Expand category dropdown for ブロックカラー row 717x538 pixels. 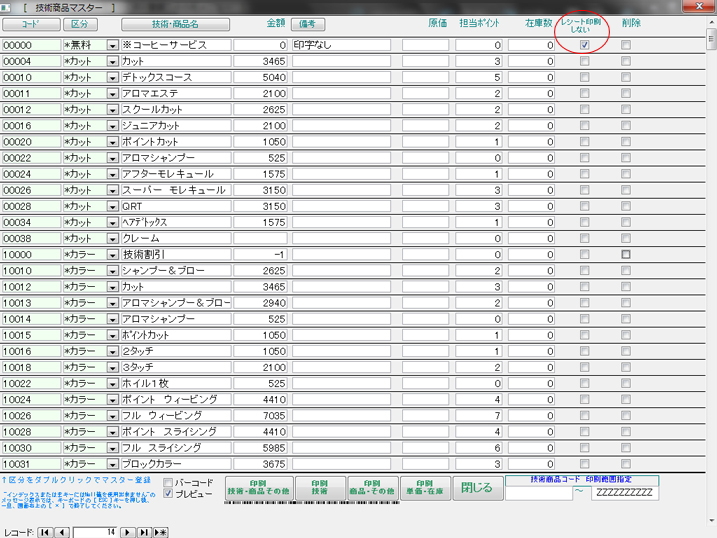112,464
